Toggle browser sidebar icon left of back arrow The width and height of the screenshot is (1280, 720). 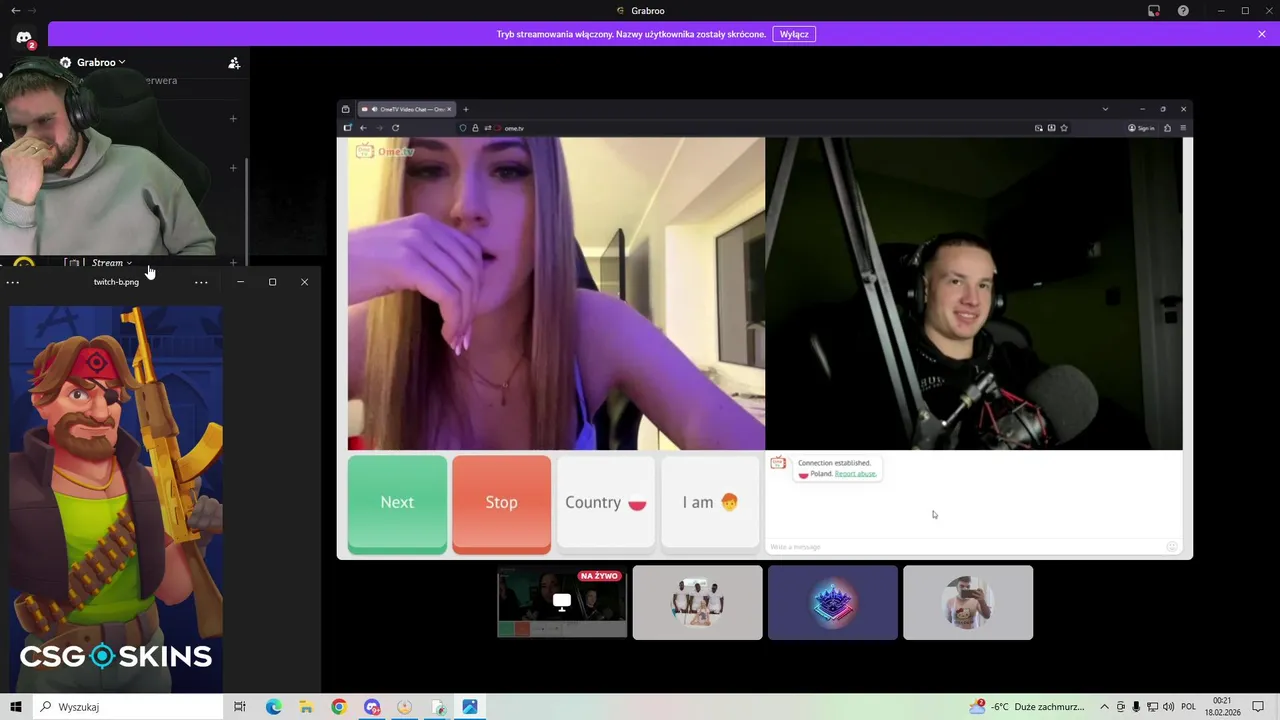[x=347, y=128]
